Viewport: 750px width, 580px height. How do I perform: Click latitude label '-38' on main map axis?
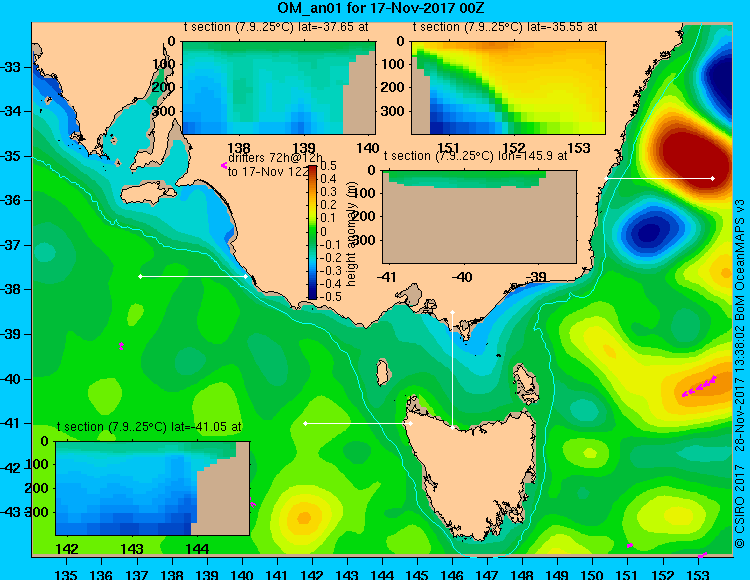click(11, 289)
